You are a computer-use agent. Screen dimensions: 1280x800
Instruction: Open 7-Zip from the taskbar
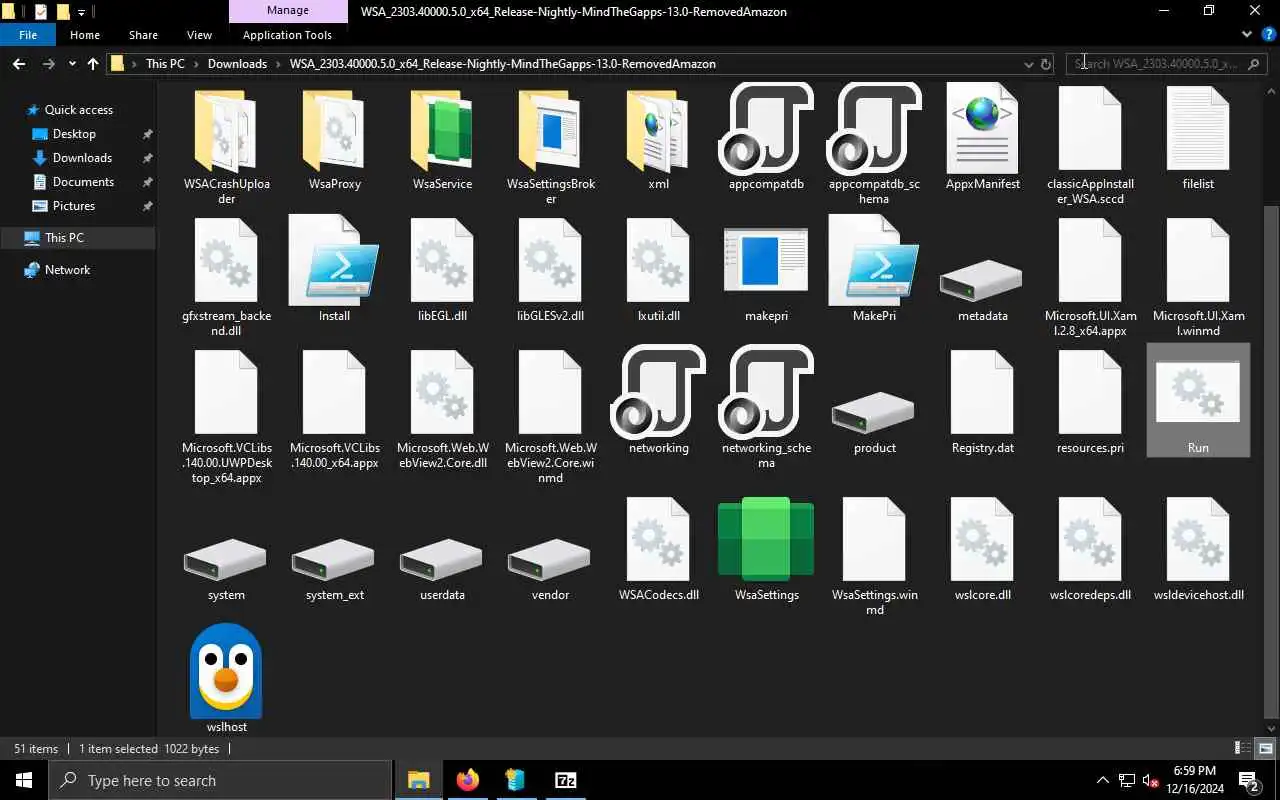click(x=565, y=780)
